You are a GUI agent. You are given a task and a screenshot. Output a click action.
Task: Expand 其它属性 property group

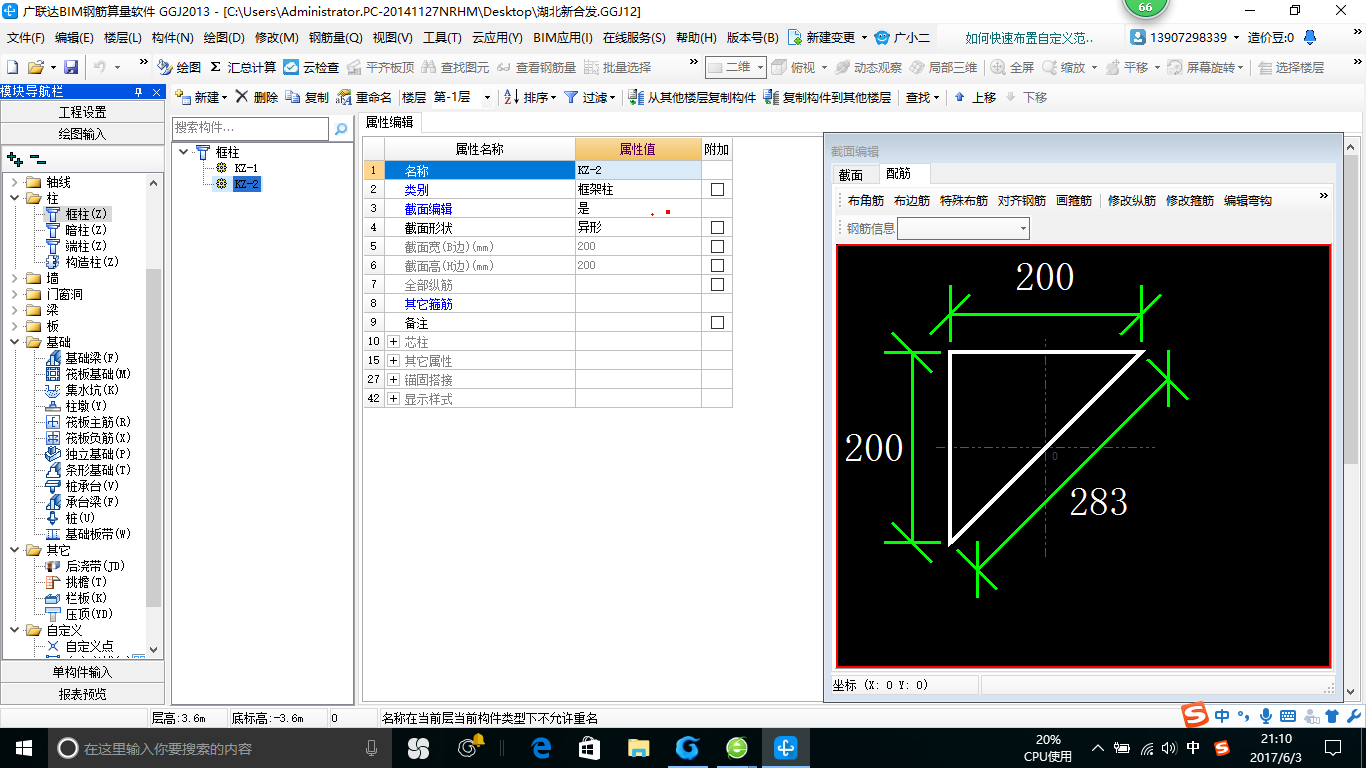click(x=393, y=361)
